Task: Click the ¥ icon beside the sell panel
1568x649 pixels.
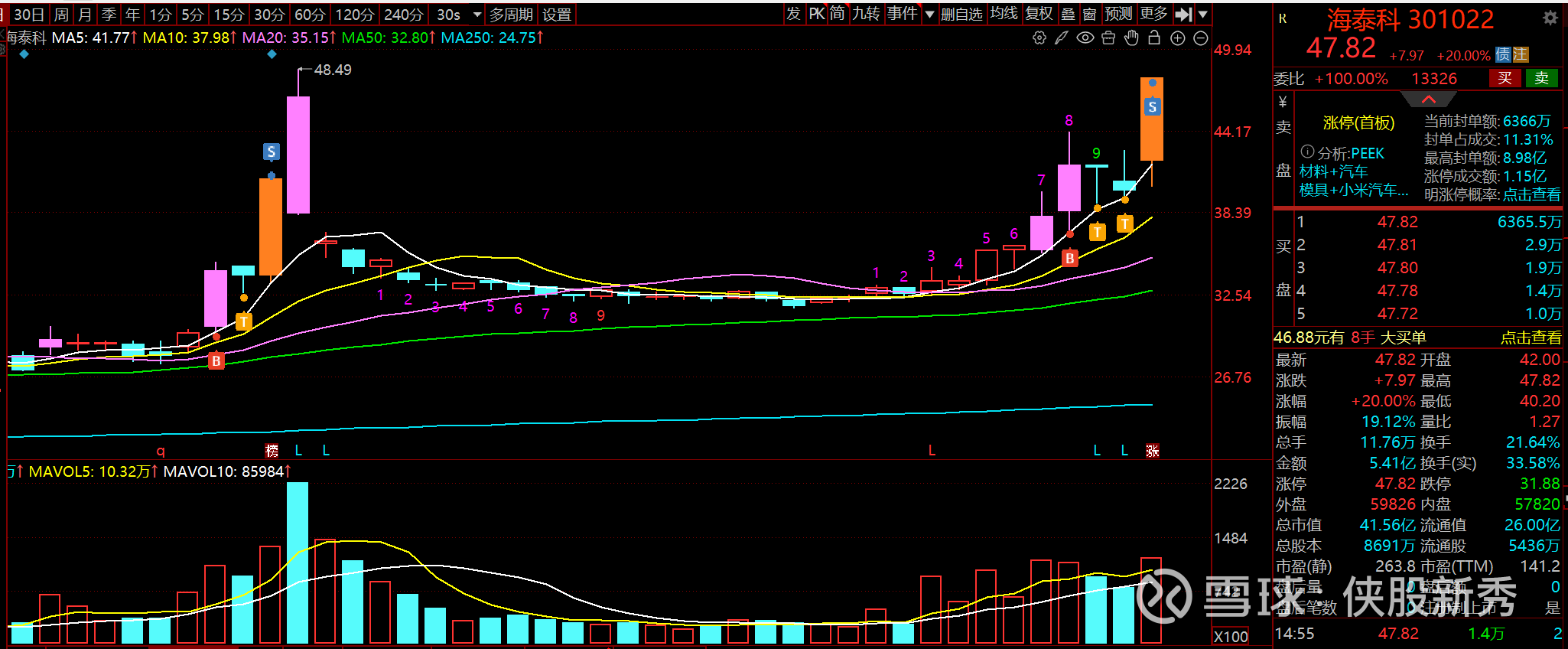Action: [x=1283, y=102]
